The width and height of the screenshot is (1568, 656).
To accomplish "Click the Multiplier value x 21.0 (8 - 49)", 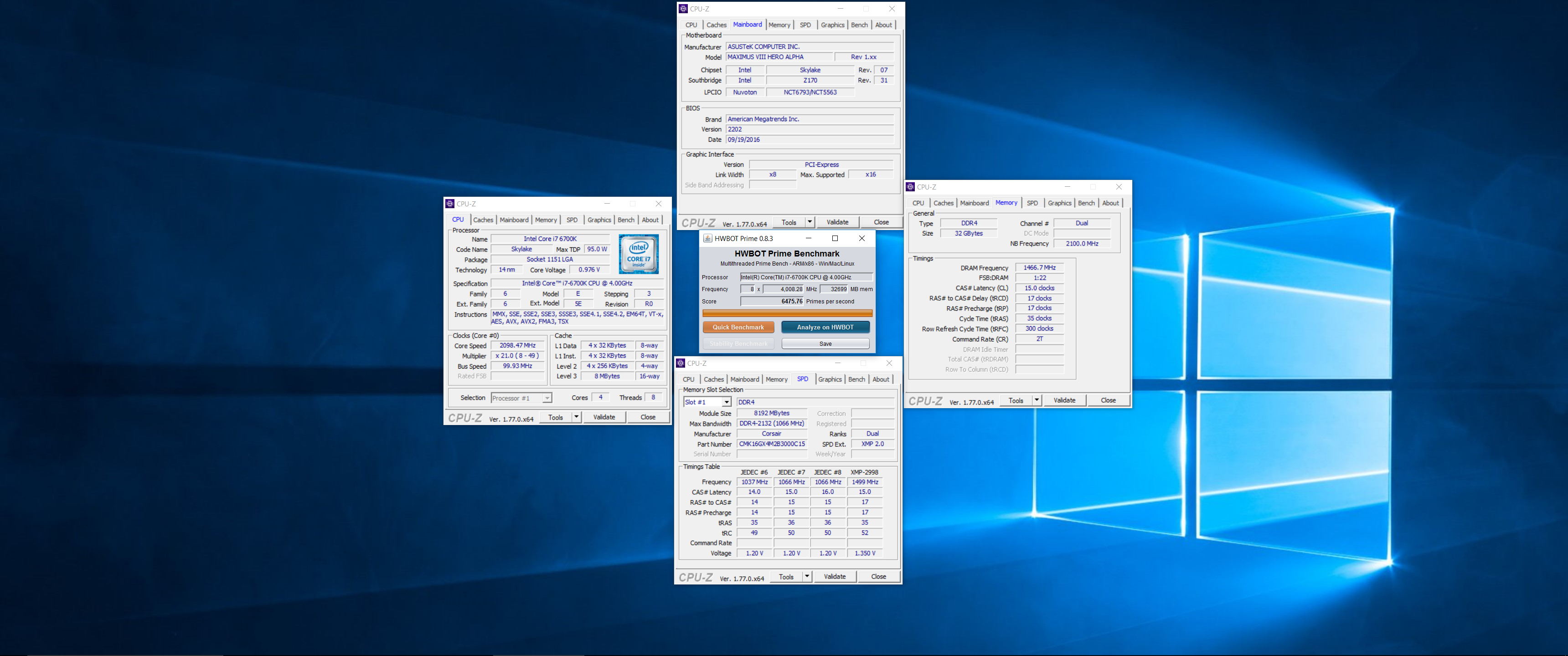I will [517, 356].
